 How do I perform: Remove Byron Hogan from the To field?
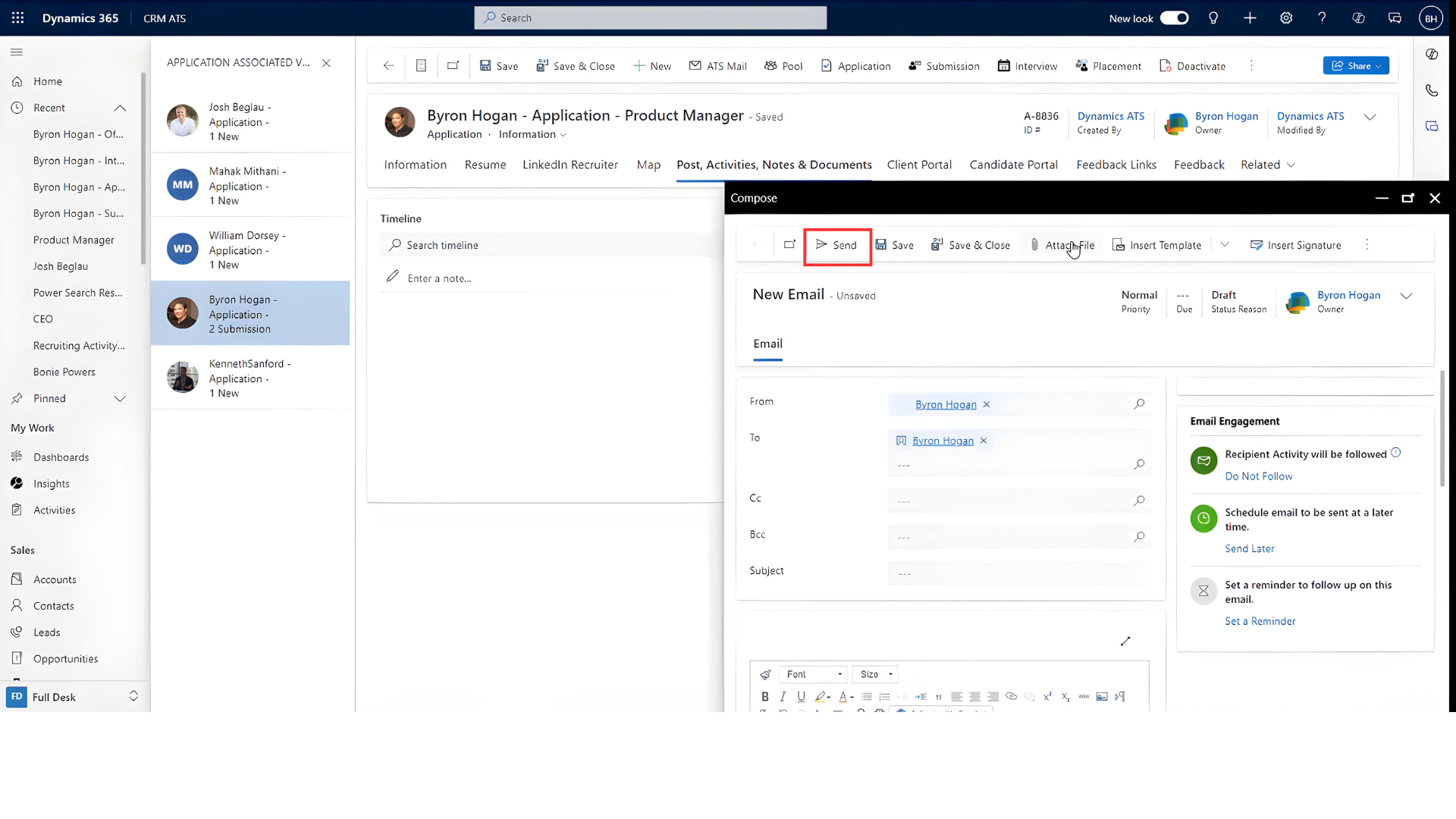[984, 441]
